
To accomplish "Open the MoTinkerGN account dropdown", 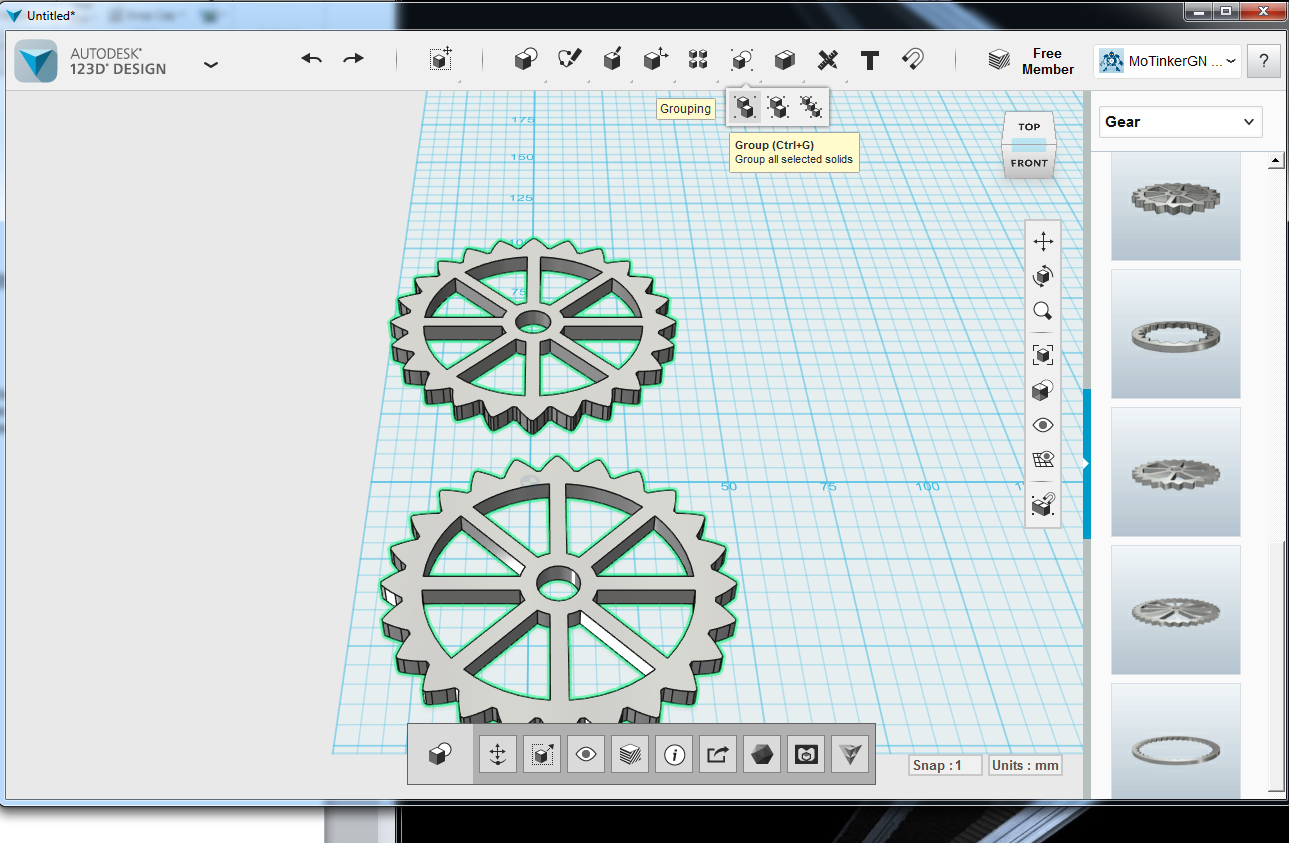I will click(1168, 61).
